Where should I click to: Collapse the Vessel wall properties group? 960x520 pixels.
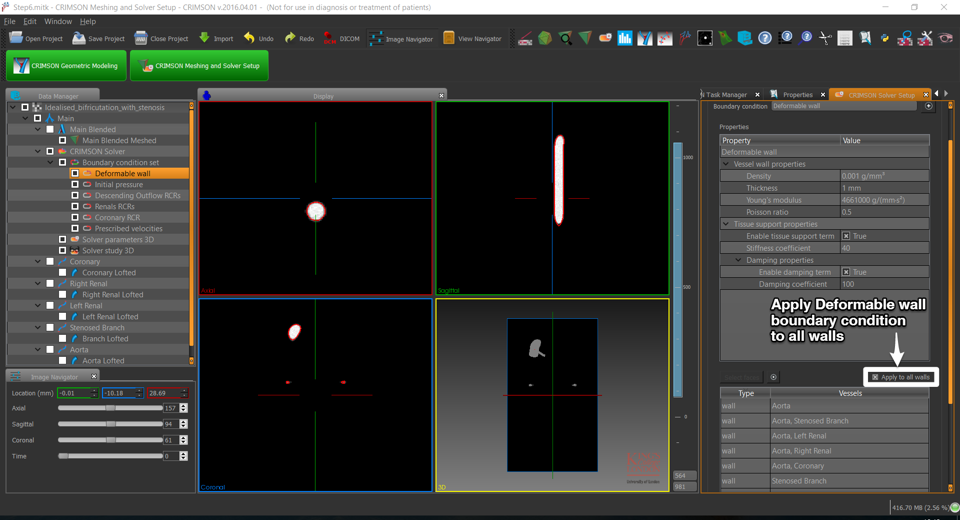726,164
